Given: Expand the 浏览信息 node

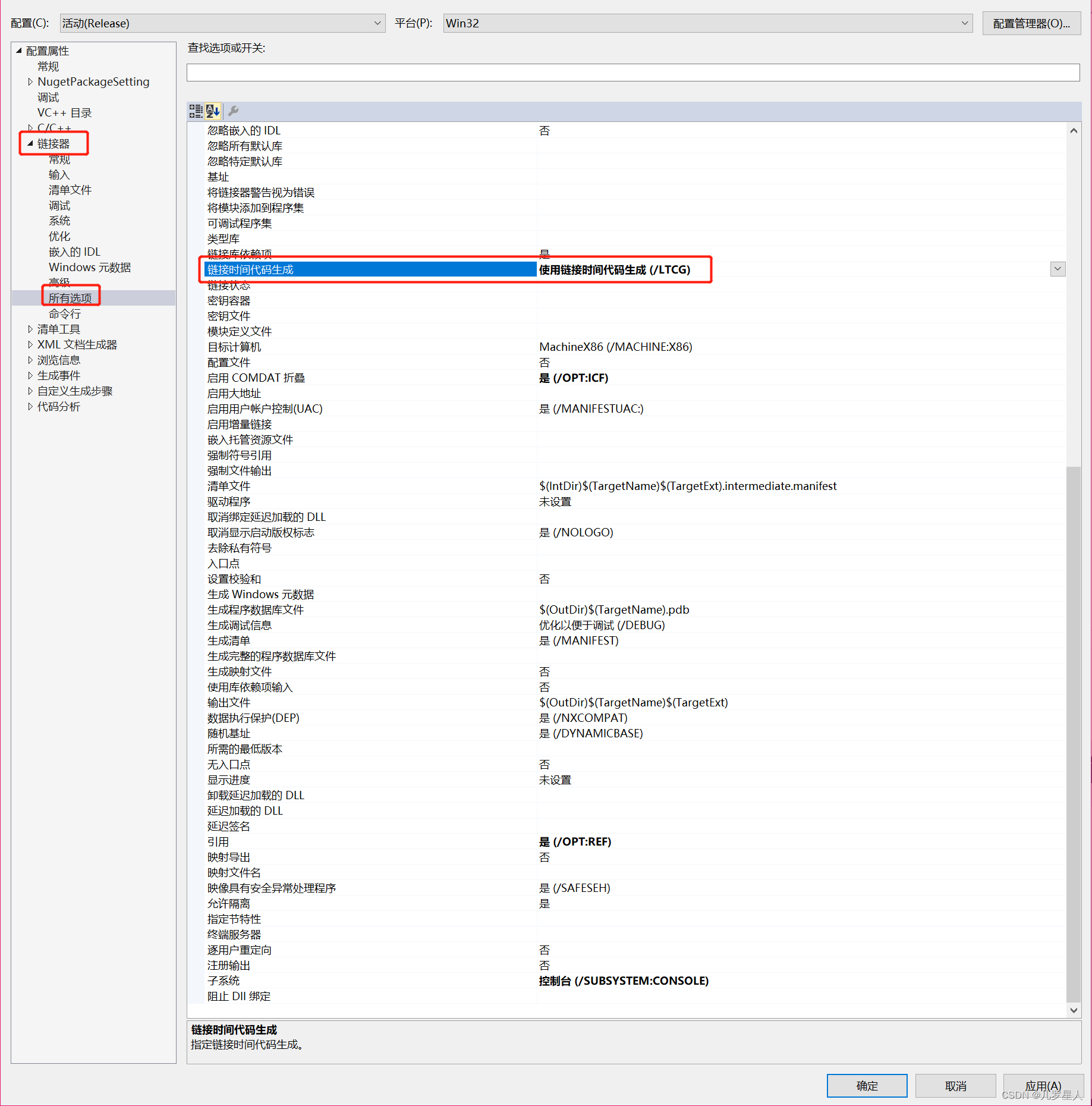Looking at the screenshot, I should [30, 360].
